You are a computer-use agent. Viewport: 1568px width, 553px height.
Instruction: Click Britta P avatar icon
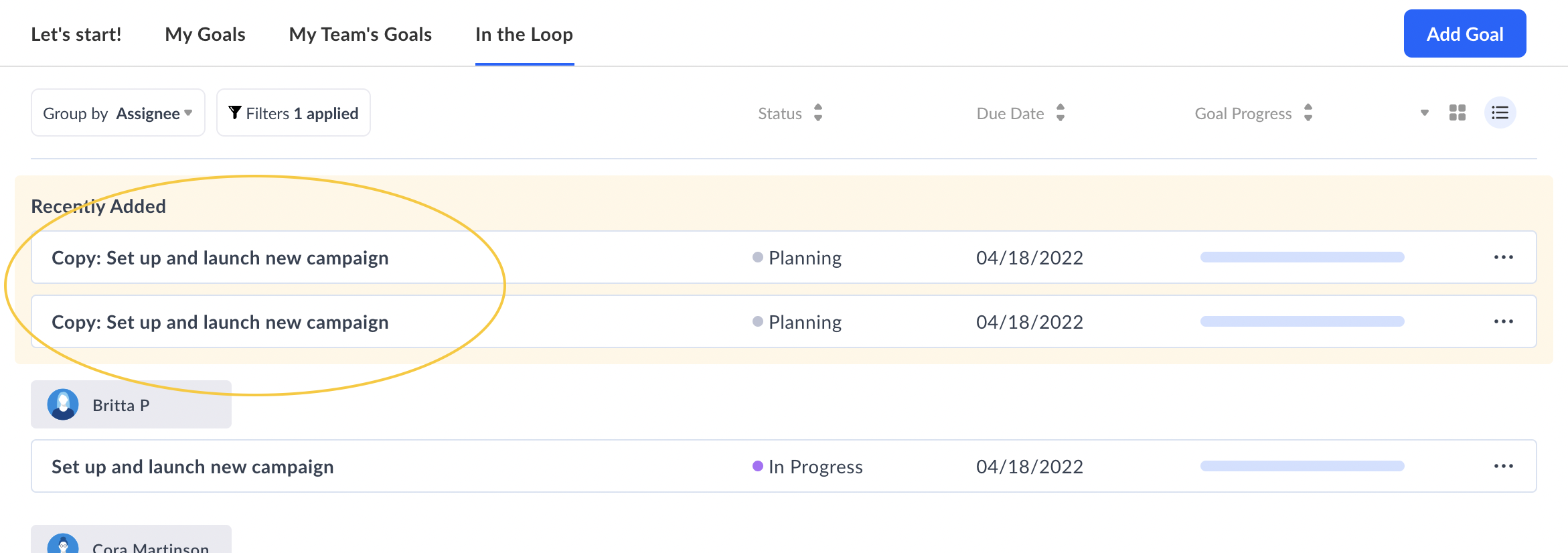coord(63,405)
